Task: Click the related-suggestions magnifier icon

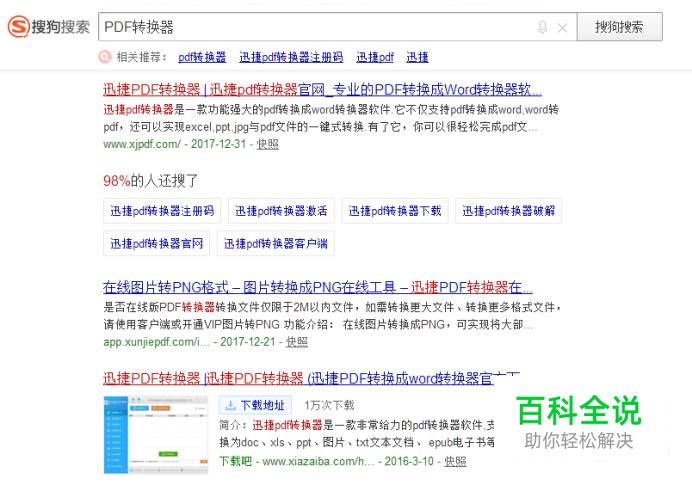Action: point(105,57)
